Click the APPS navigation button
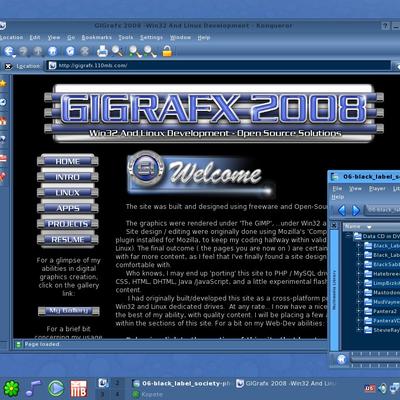The image size is (400, 400). (x=68, y=208)
